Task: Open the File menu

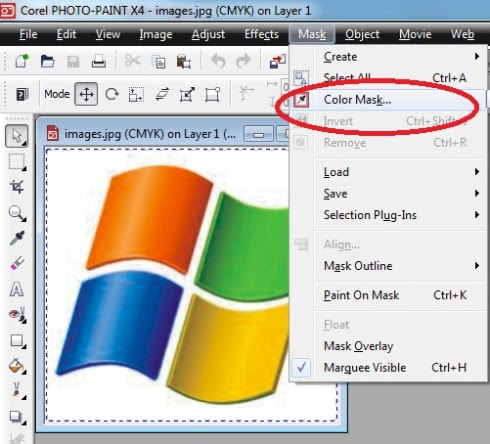Action: click(28, 34)
